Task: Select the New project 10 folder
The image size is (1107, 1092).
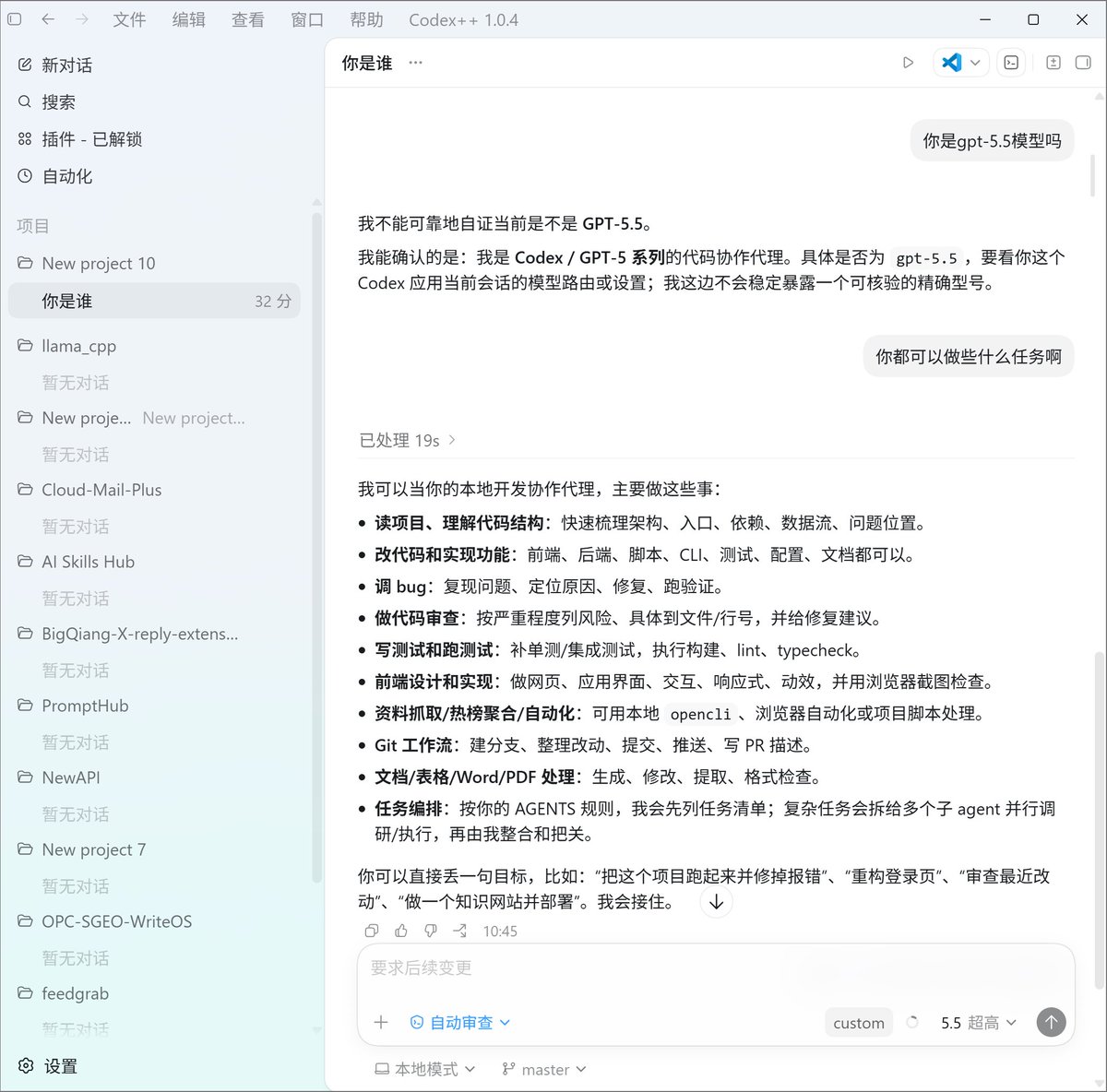Action: pyautogui.click(x=155, y=264)
